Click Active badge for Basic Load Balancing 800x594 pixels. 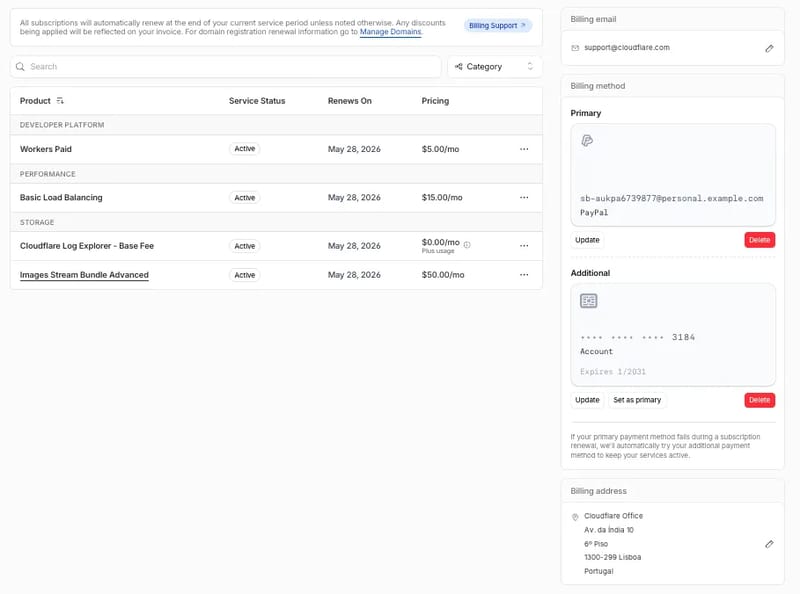(x=244, y=197)
